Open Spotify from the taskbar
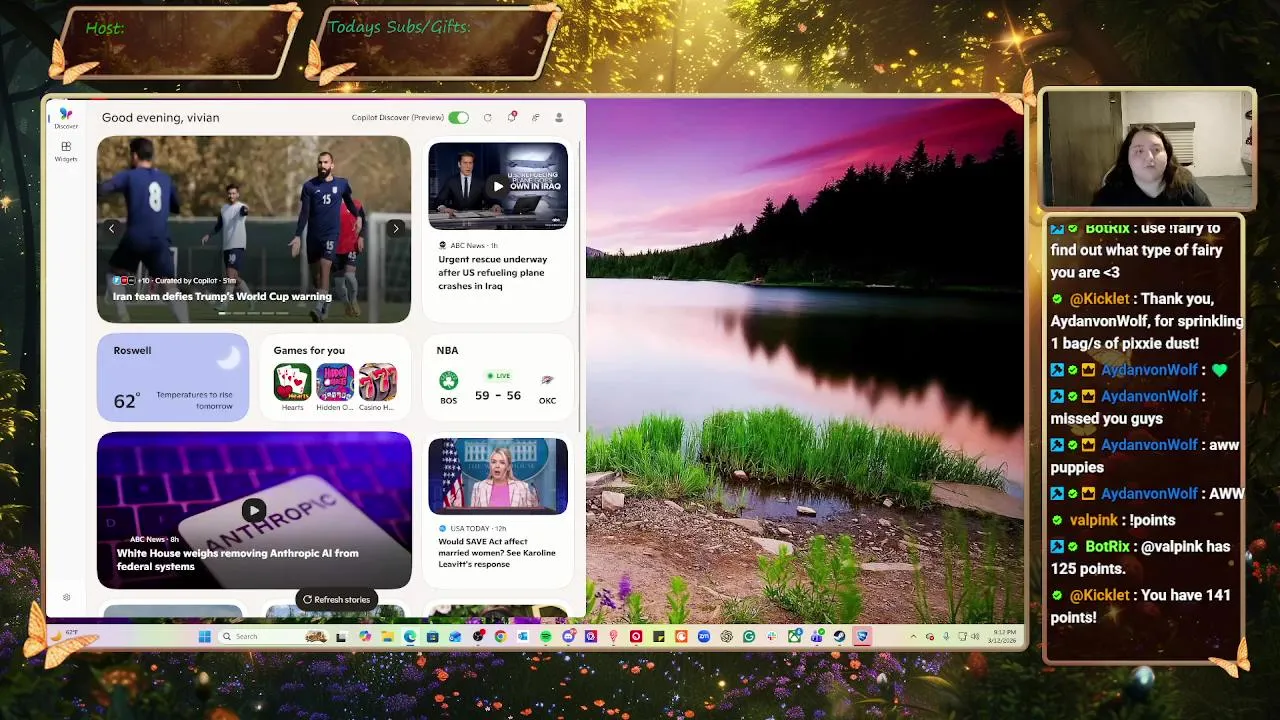Screen dimensions: 1280x720 545,636
